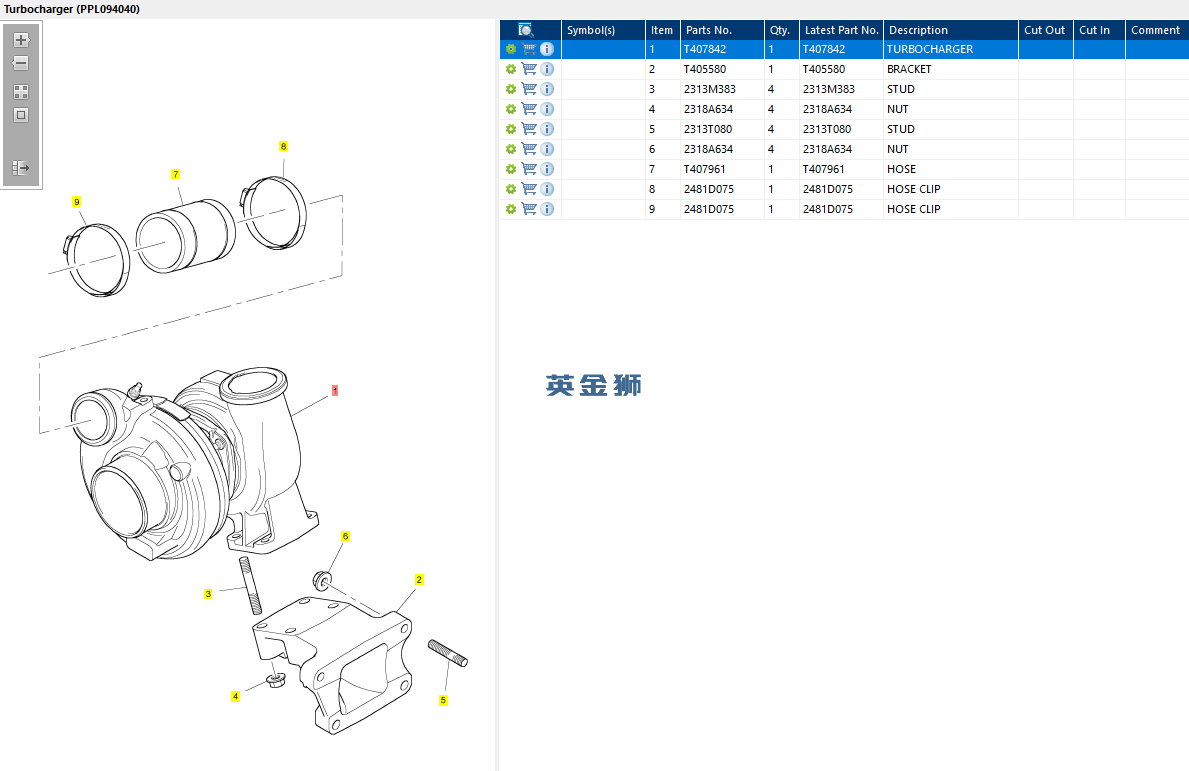Sort by the Description column header
Image resolution: width=1189 pixels, height=771 pixels.
click(x=950, y=30)
